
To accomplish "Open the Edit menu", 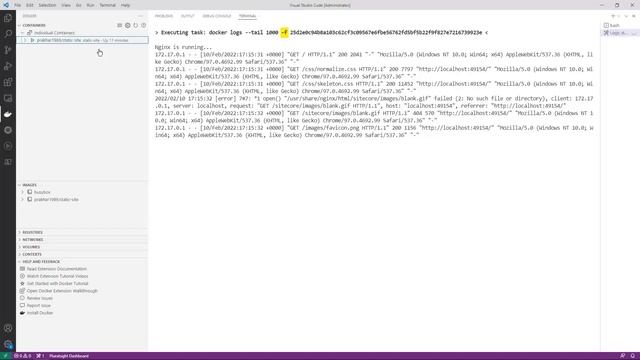I will (x=30, y=5).
